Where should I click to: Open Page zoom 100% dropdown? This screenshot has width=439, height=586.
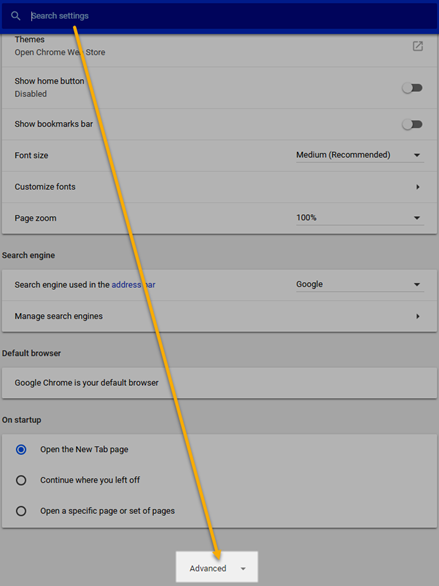(x=360, y=218)
